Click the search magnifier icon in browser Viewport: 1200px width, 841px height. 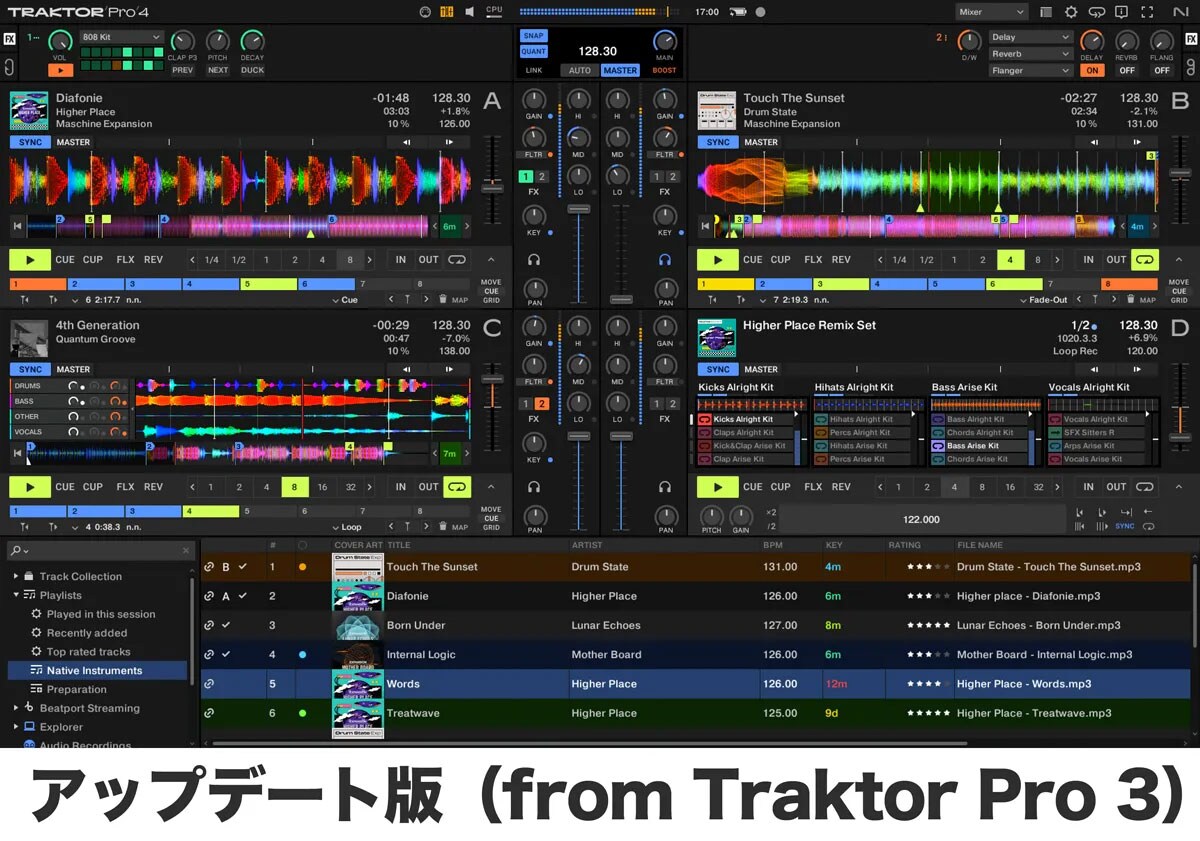pos(17,551)
